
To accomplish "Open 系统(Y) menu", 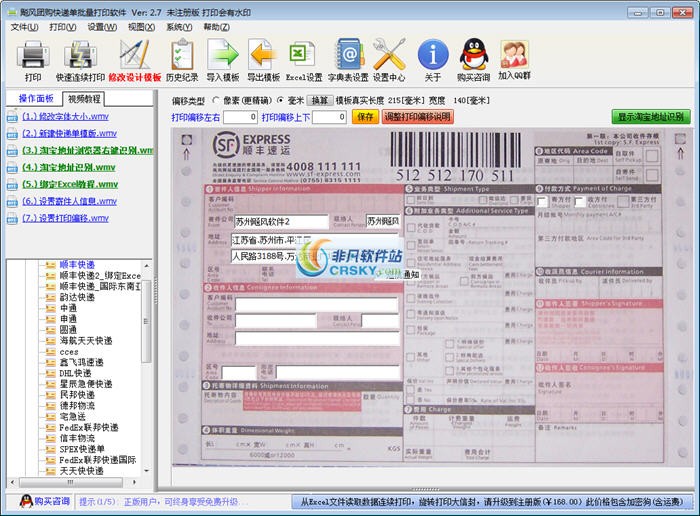I will click(179, 27).
